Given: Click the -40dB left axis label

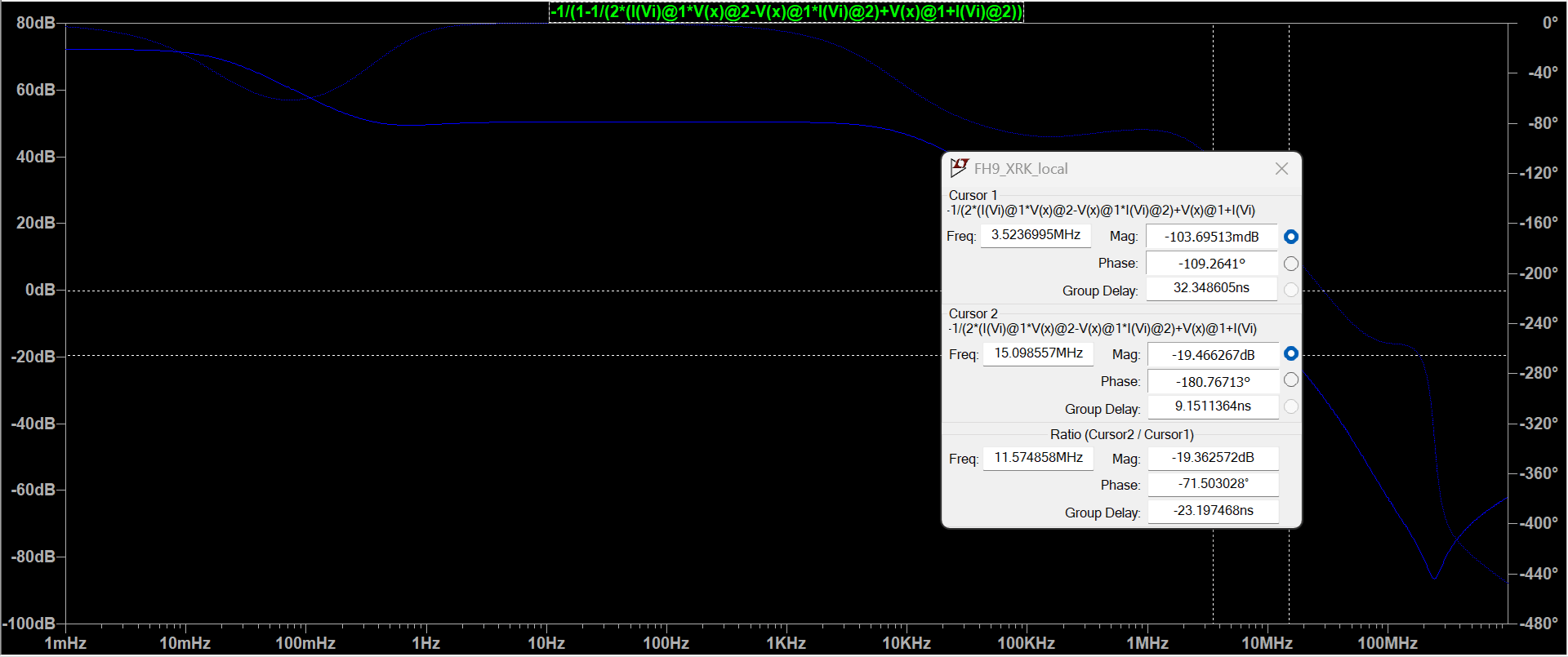Looking at the screenshot, I should (33, 424).
